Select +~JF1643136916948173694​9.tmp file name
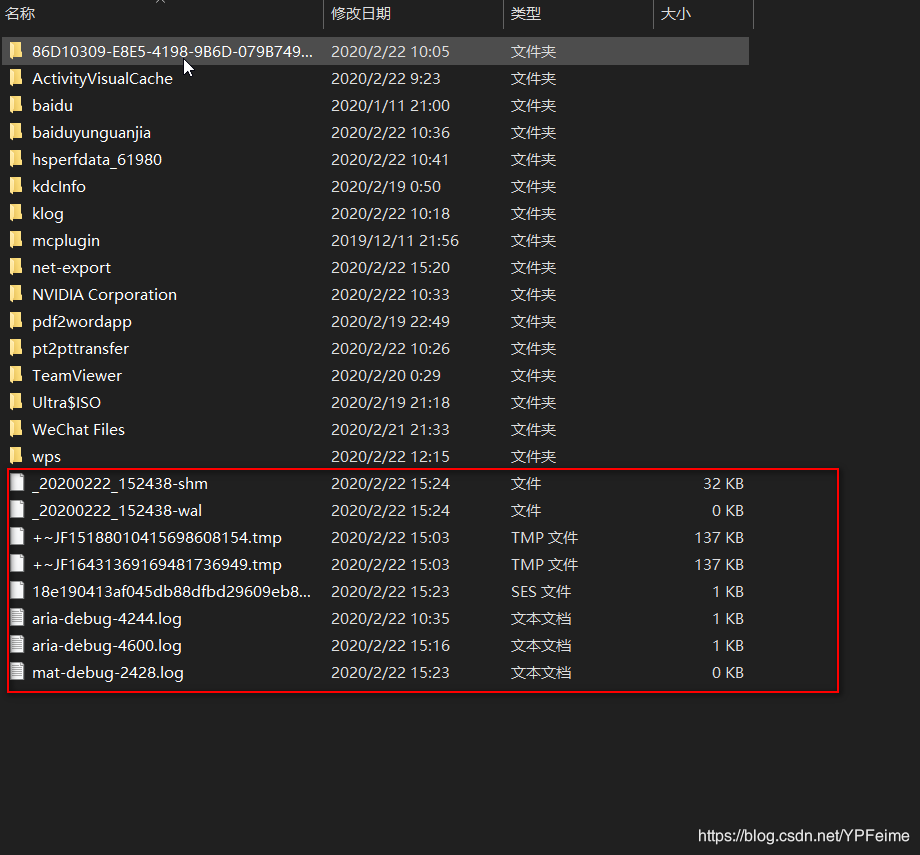Screen dimensions: 920x855 pyautogui.click(x=157, y=565)
